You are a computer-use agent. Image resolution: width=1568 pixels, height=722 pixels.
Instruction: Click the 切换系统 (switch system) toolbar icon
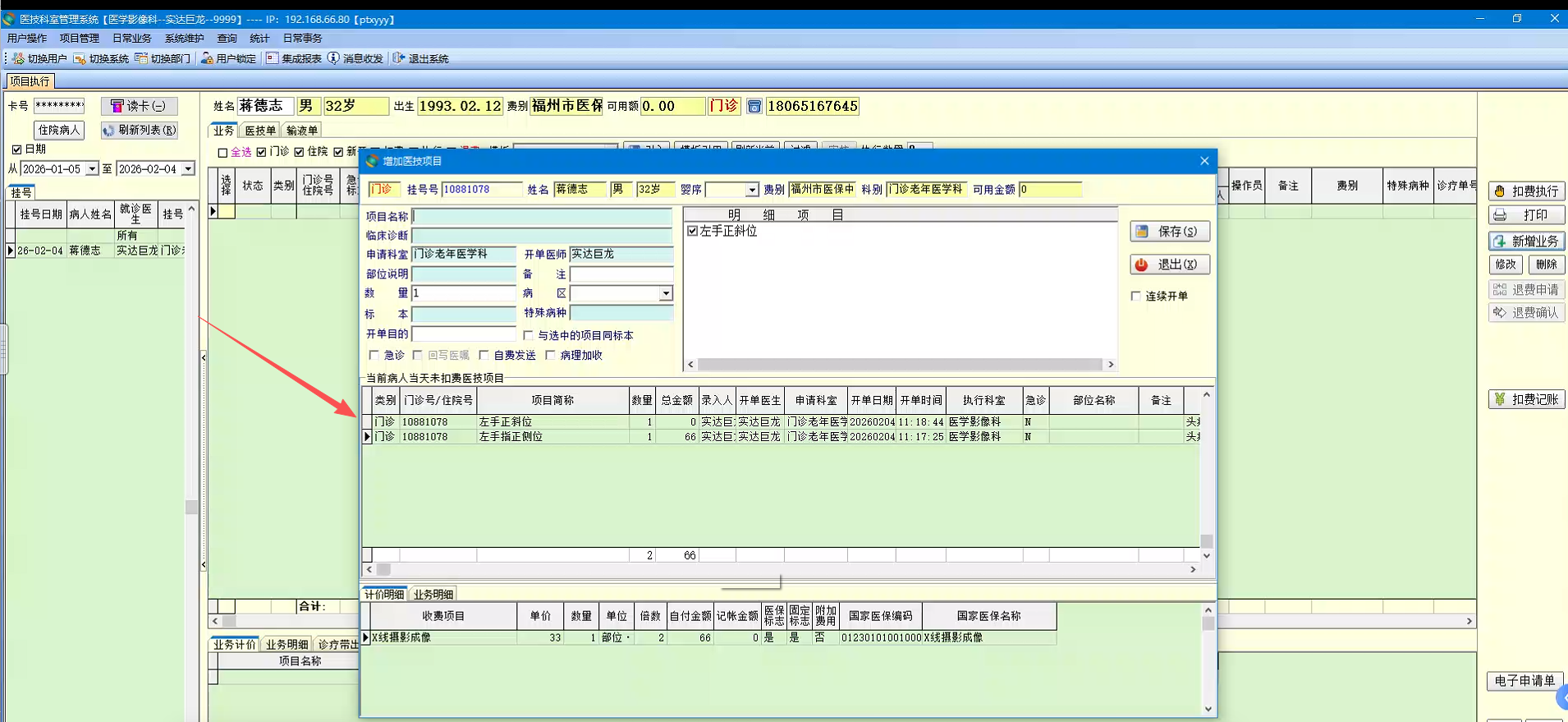pyautogui.click(x=101, y=58)
